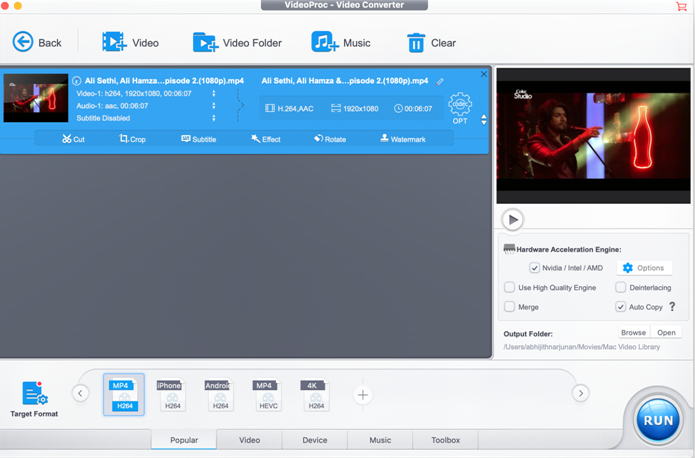Enable the Deinterlacing checkbox
695x458 pixels.
621,288
